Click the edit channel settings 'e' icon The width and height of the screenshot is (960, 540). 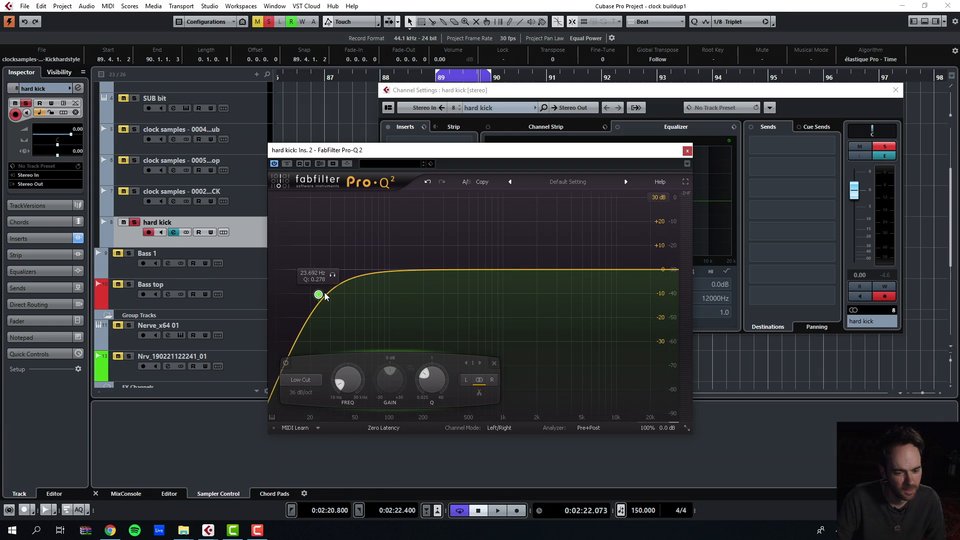point(173,232)
